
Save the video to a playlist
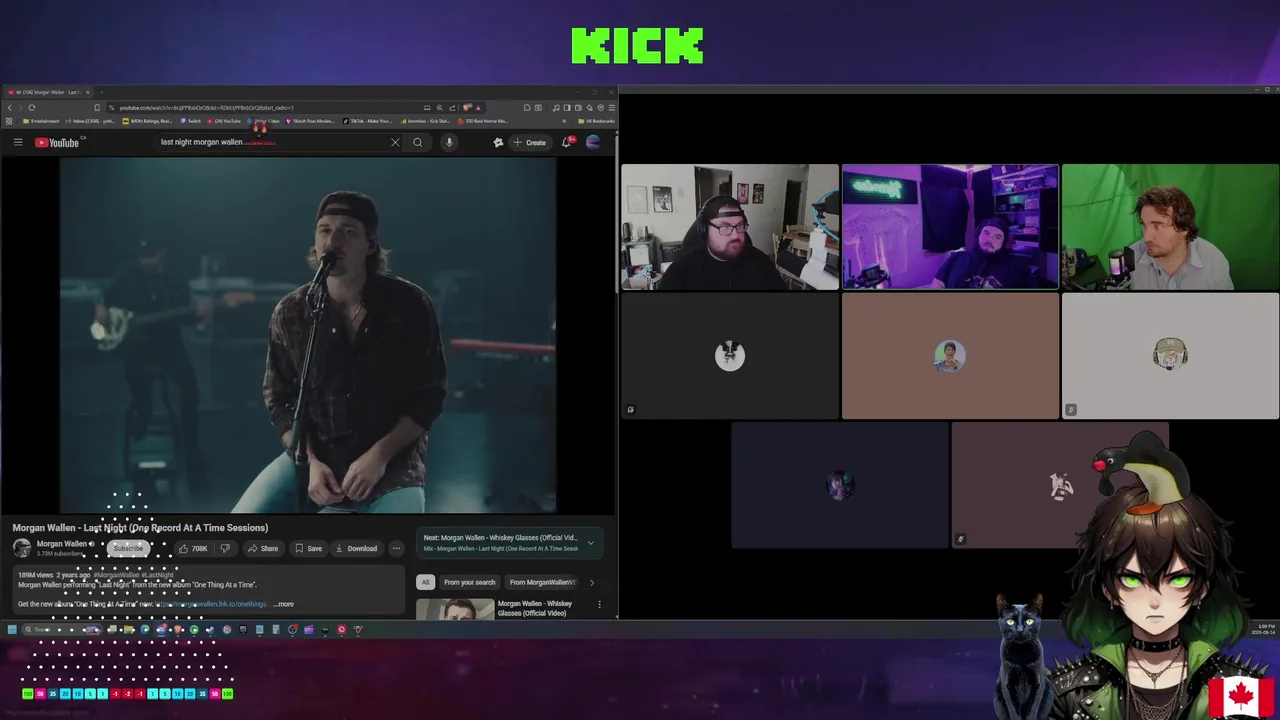tap(309, 548)
